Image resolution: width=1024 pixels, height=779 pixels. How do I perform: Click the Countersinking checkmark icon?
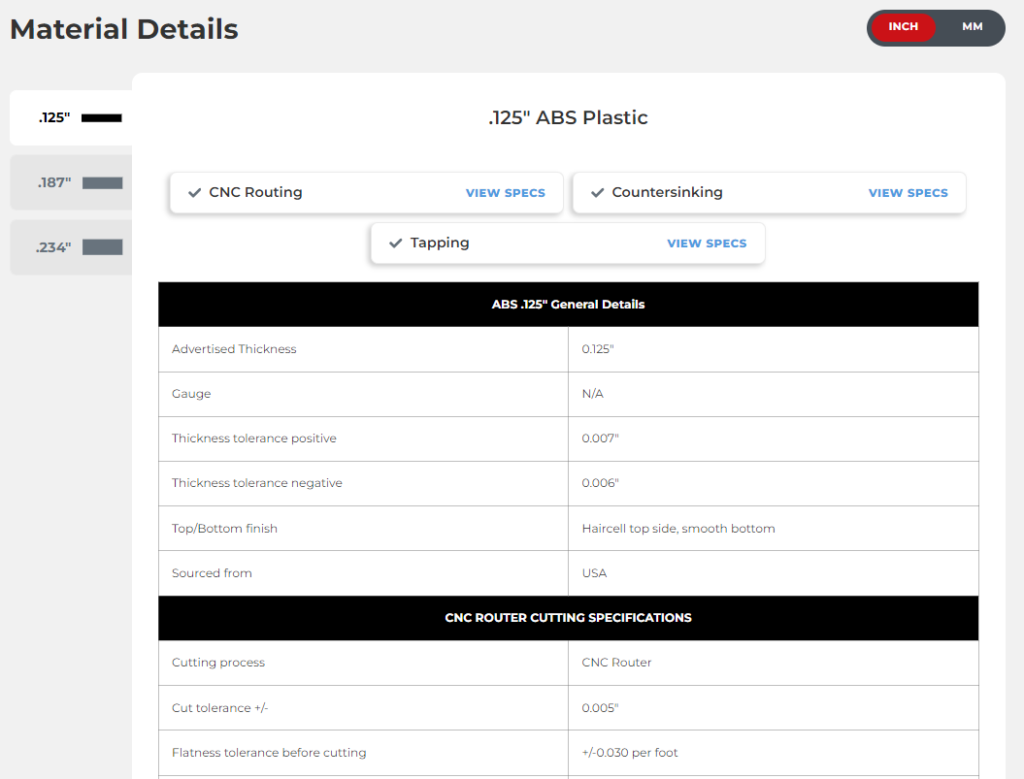click(x=598, y=193)
